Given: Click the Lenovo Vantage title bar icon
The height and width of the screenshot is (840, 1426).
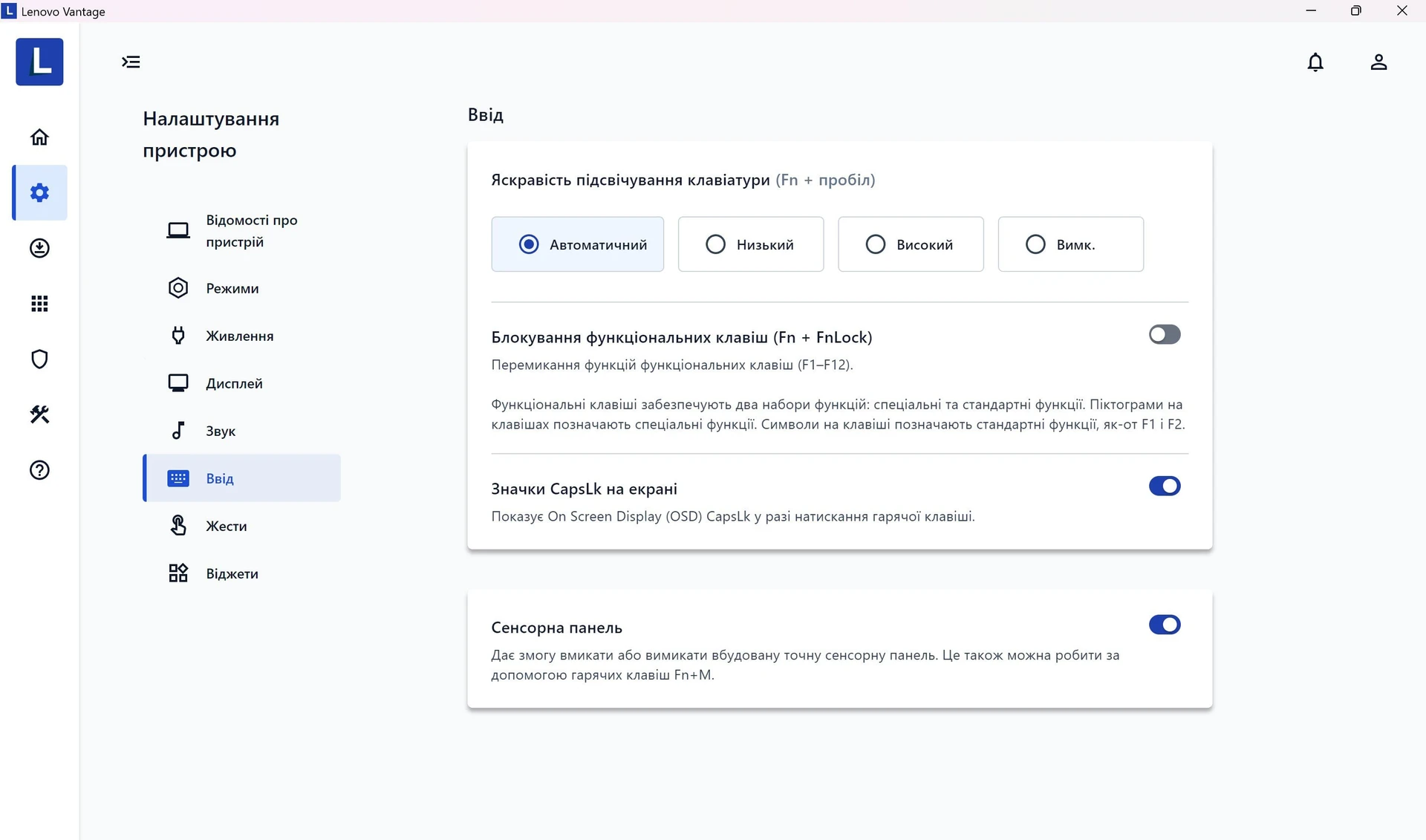Looking at the screenshot, I should click(9, 10).
